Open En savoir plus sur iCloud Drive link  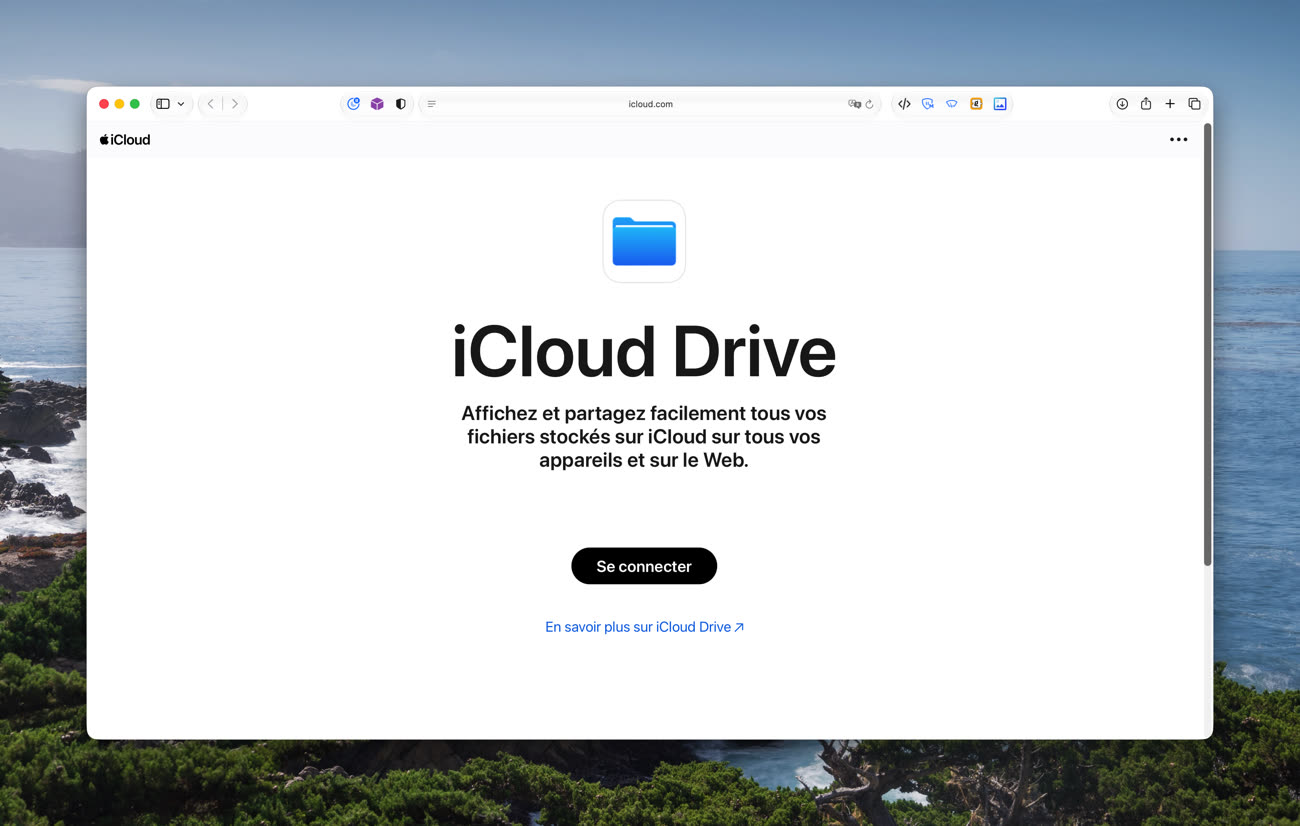pyautogui.click(x=644, y=627)
